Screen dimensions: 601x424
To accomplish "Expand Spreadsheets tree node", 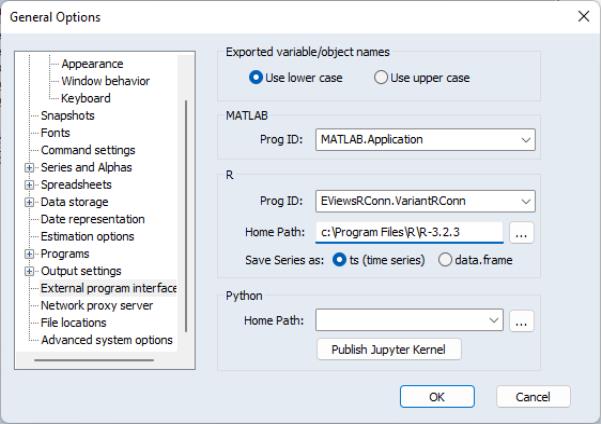I will pyautogui.click(x=30, y=185).
